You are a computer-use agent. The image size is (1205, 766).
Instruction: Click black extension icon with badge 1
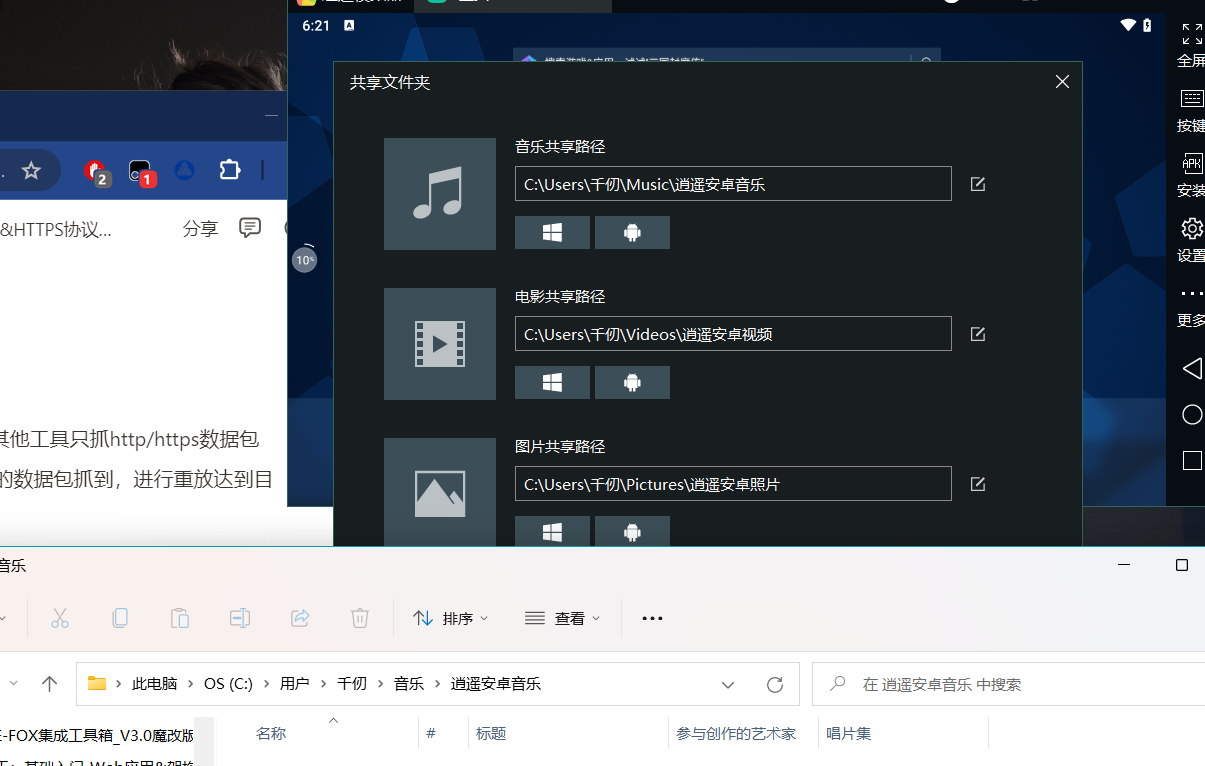(141, 172)
